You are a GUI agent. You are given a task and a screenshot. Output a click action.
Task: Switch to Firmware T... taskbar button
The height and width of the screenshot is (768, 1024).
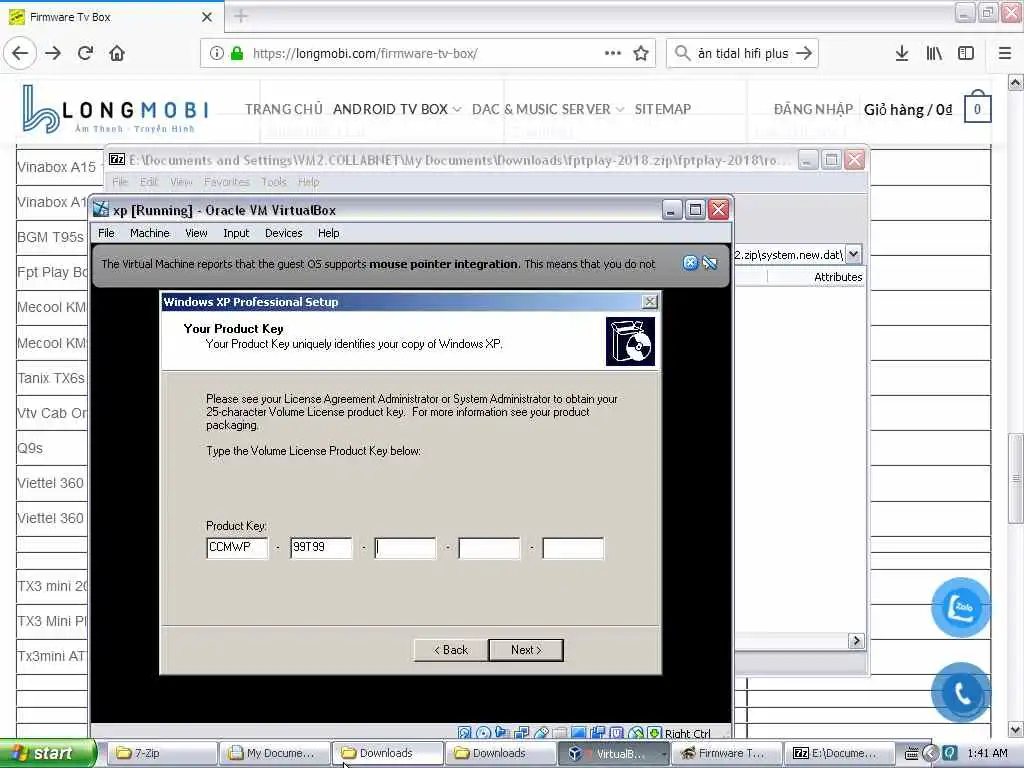(x=726, y=753)
